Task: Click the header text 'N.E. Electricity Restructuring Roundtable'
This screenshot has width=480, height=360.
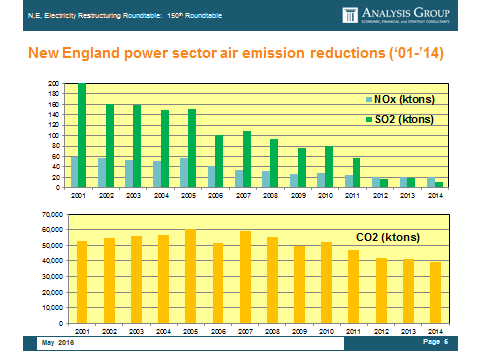Action: point(95,16)
